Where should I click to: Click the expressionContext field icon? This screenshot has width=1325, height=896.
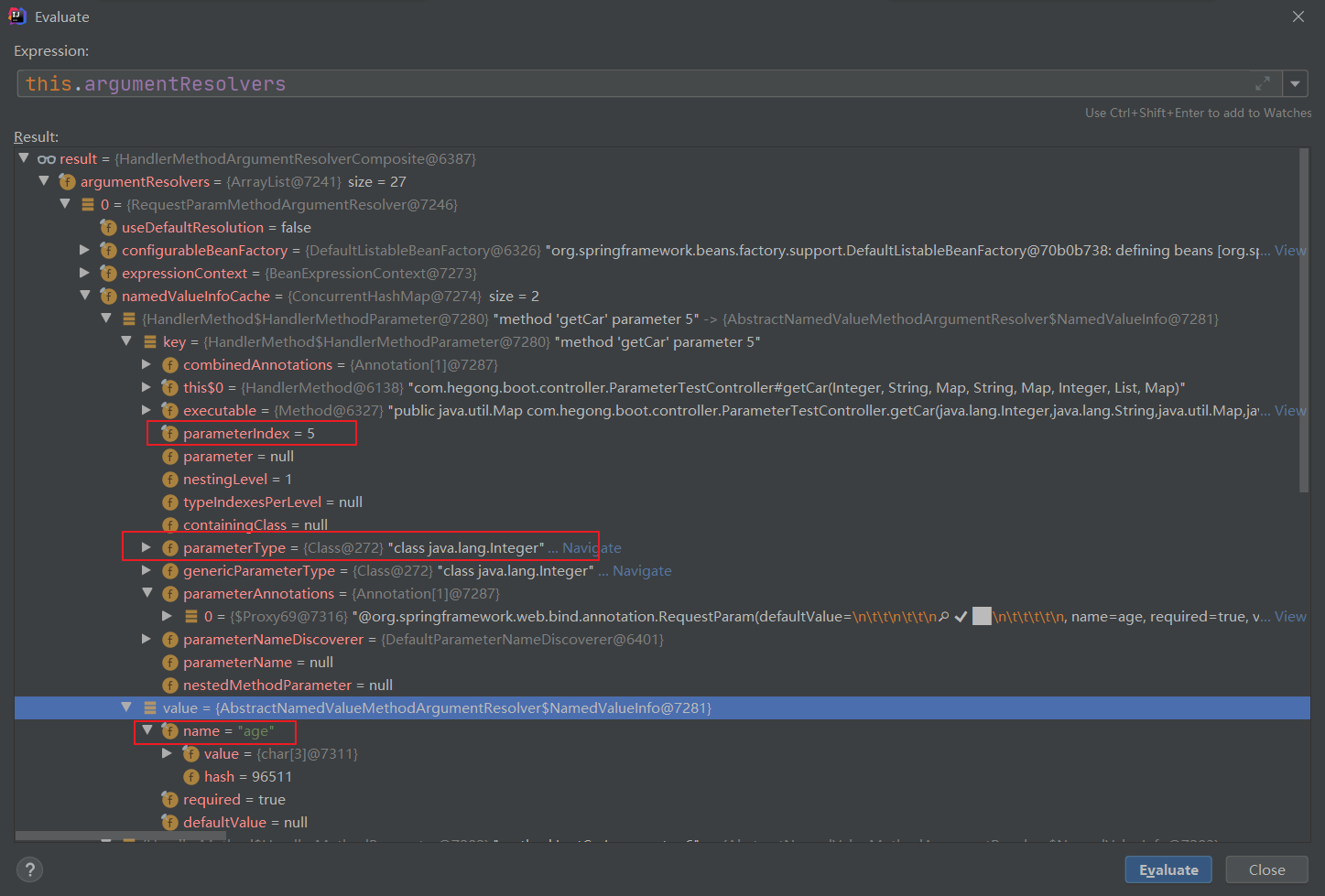(x=108, y=273)
